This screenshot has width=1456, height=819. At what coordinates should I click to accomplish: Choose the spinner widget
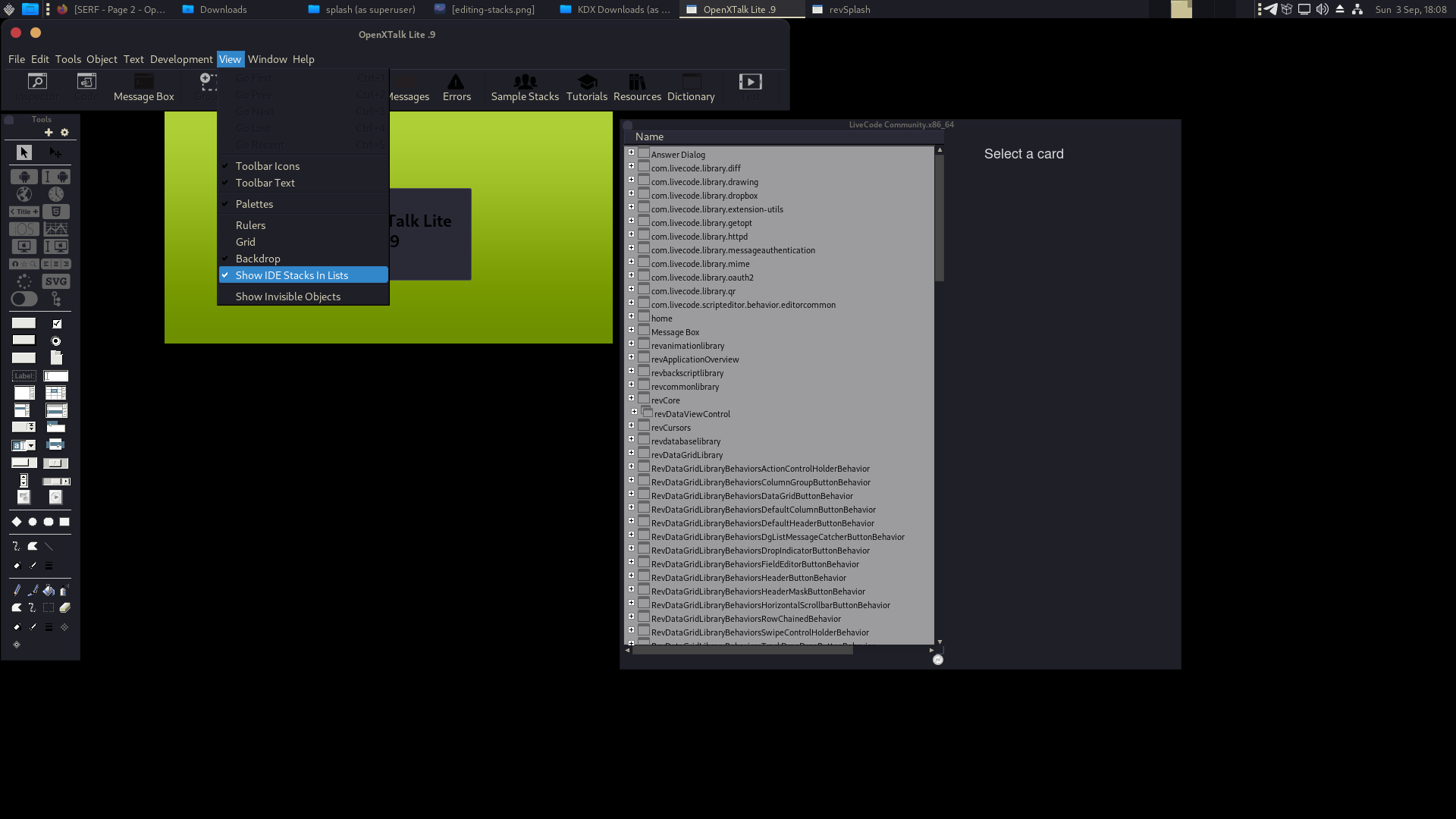[x=24, y=281]
